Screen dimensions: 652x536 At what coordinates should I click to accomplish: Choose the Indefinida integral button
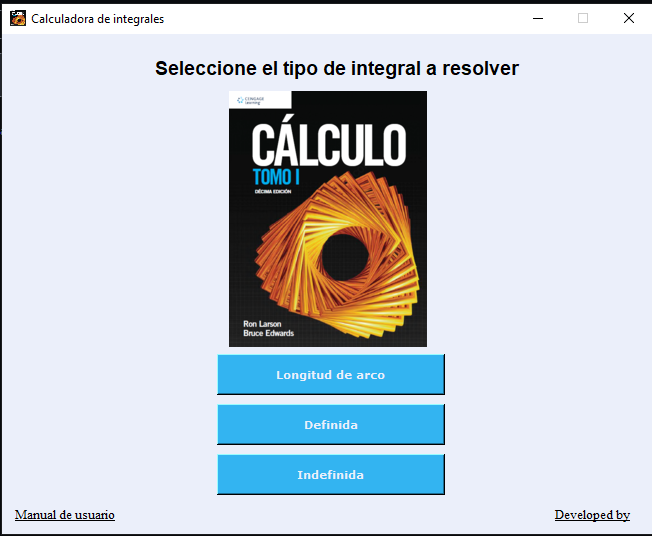coord(331,474)
